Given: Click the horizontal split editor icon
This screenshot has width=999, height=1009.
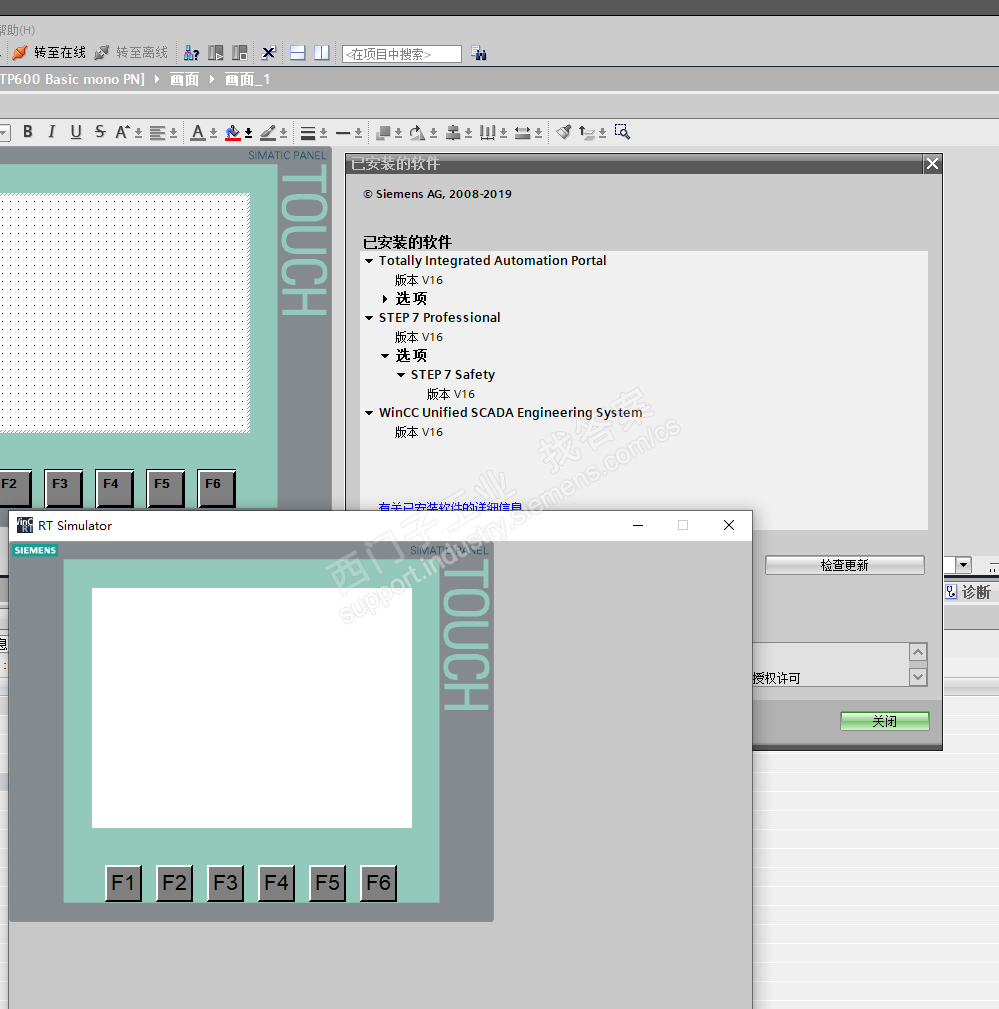Looking at the screenshot, I should click(x=297, y=53).
